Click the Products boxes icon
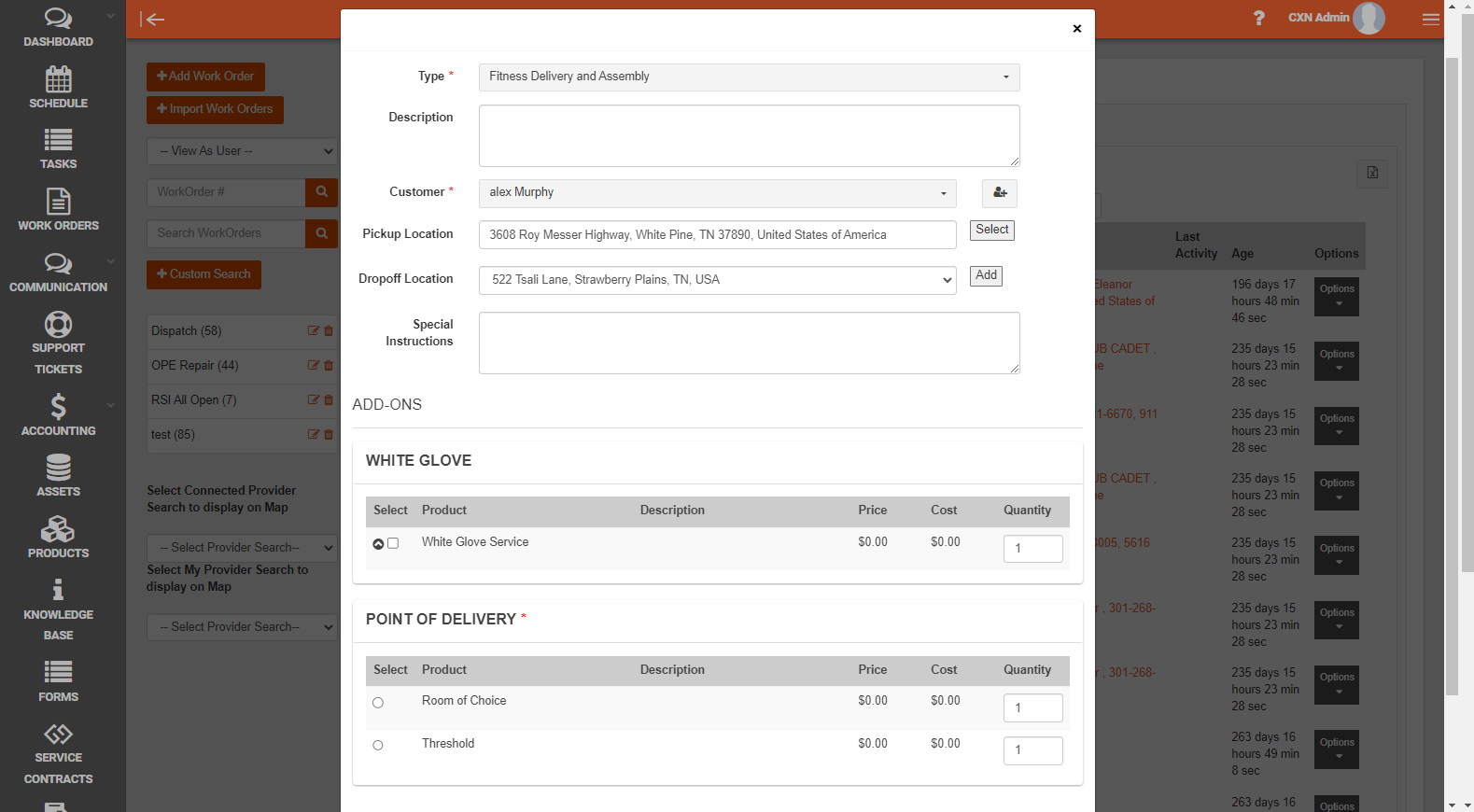 tap(58, 530)
